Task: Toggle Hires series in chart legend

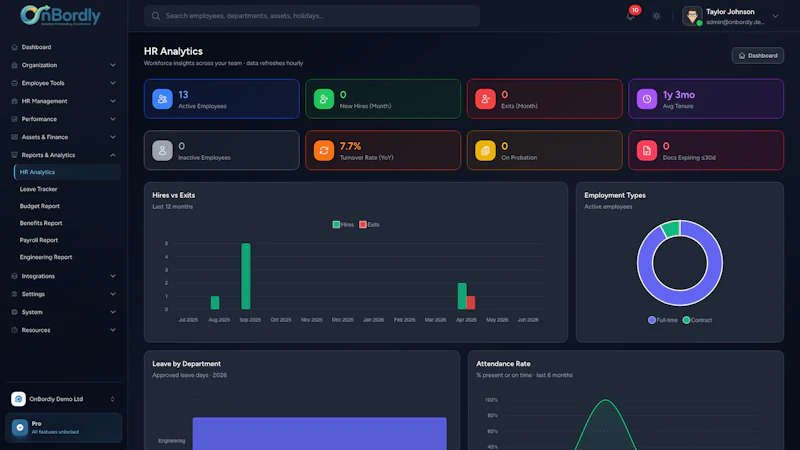Action: click(343, 224)
